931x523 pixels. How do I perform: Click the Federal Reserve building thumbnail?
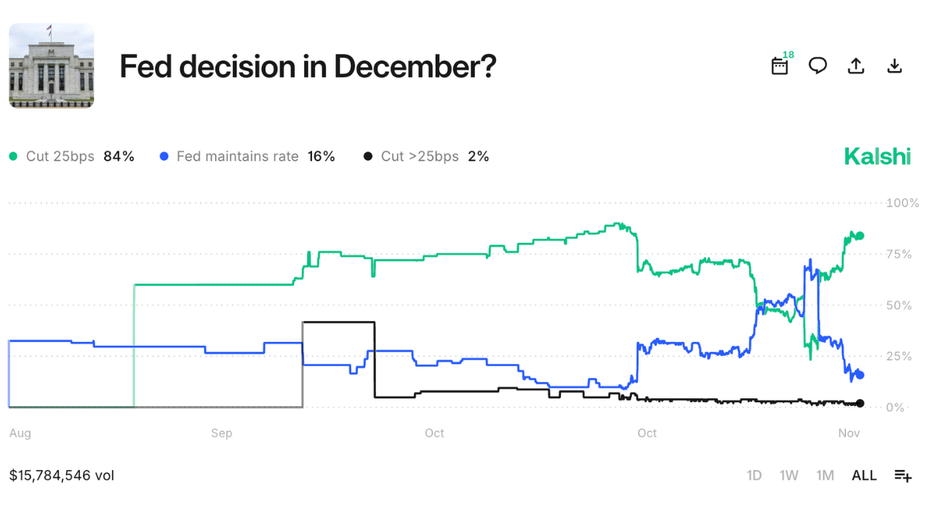click(x=52, y=66)
